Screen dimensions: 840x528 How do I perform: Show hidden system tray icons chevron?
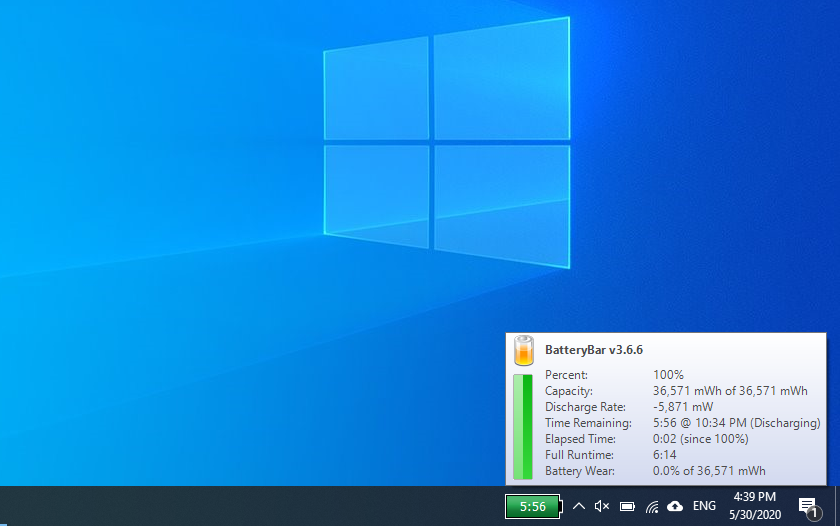(579, 506)
